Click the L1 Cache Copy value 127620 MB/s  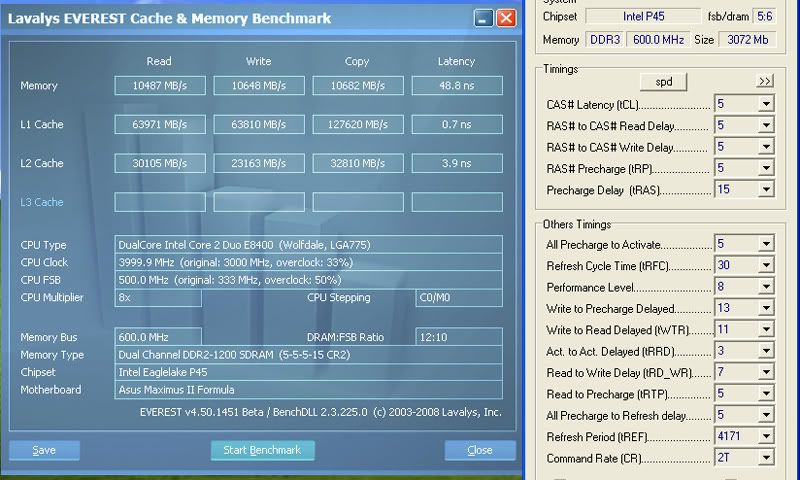click(x=358, y=124)
